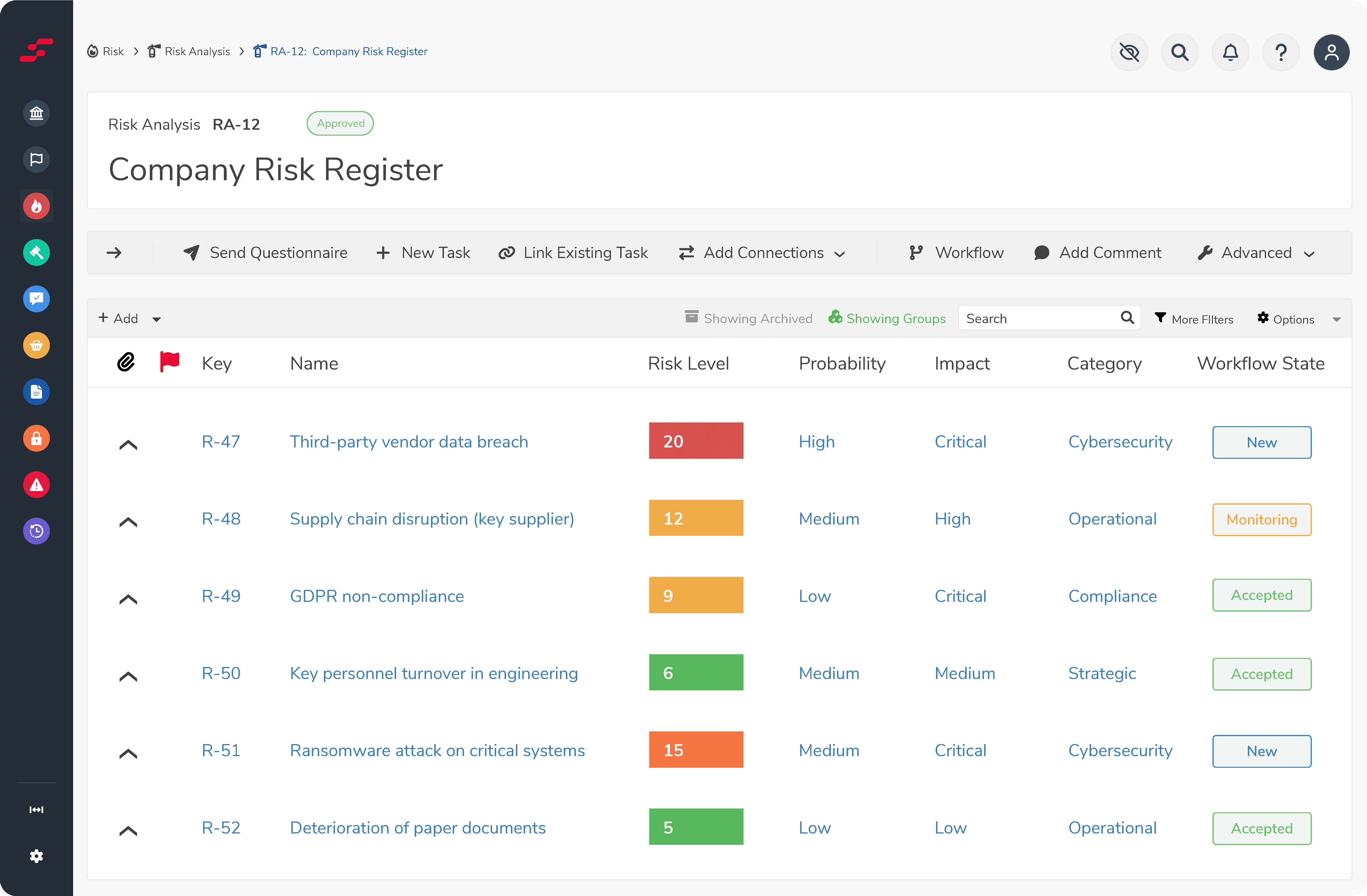This screenshot has height=896, width=1367.
Task: Open the user profile avatar
Action: [1331, 52]
